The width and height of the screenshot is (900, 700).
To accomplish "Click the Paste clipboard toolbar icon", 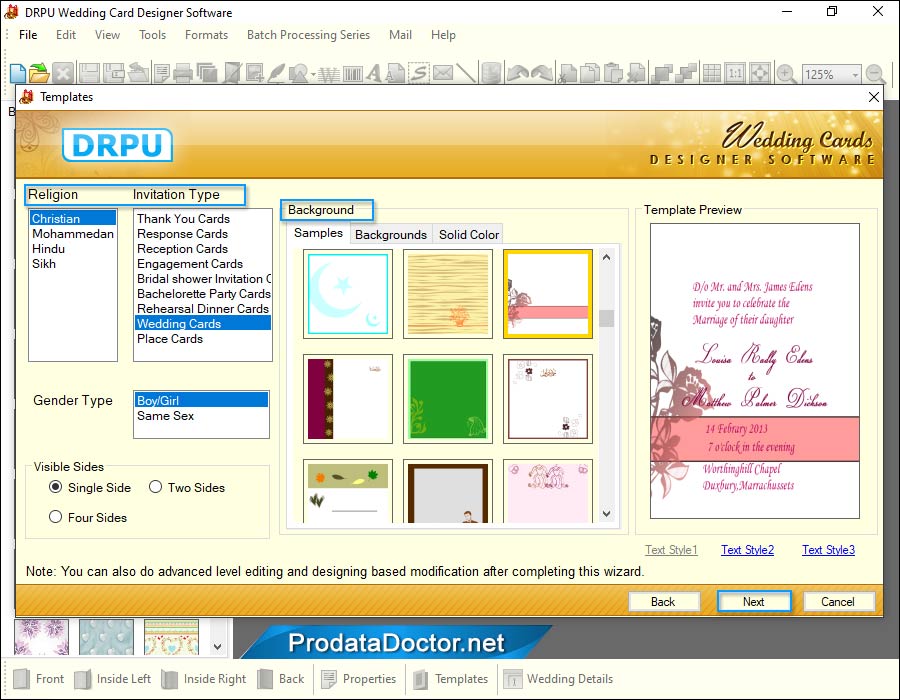I will click(614, 73).
